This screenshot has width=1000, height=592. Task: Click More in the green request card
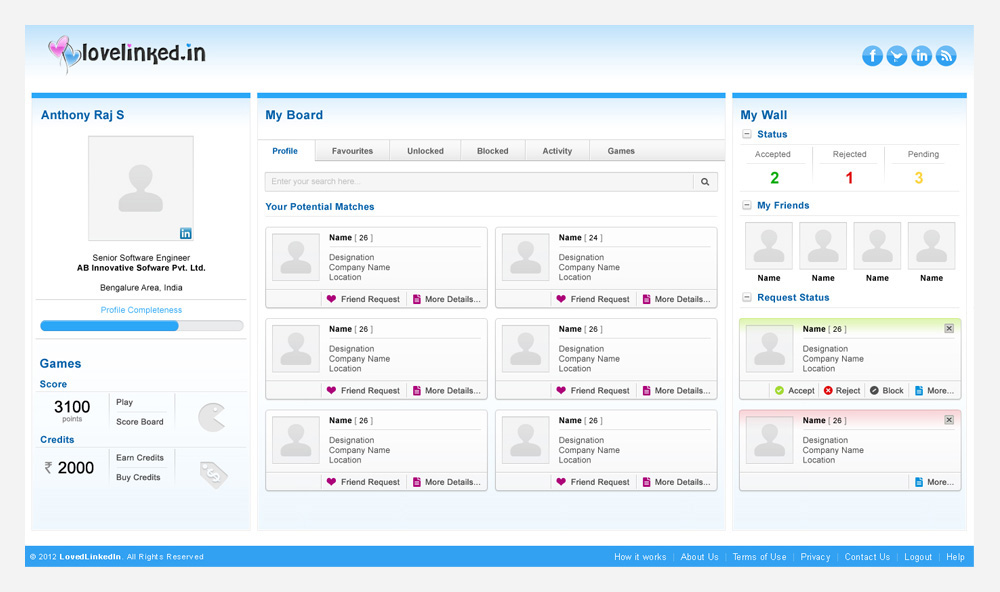tap(934, 390)
